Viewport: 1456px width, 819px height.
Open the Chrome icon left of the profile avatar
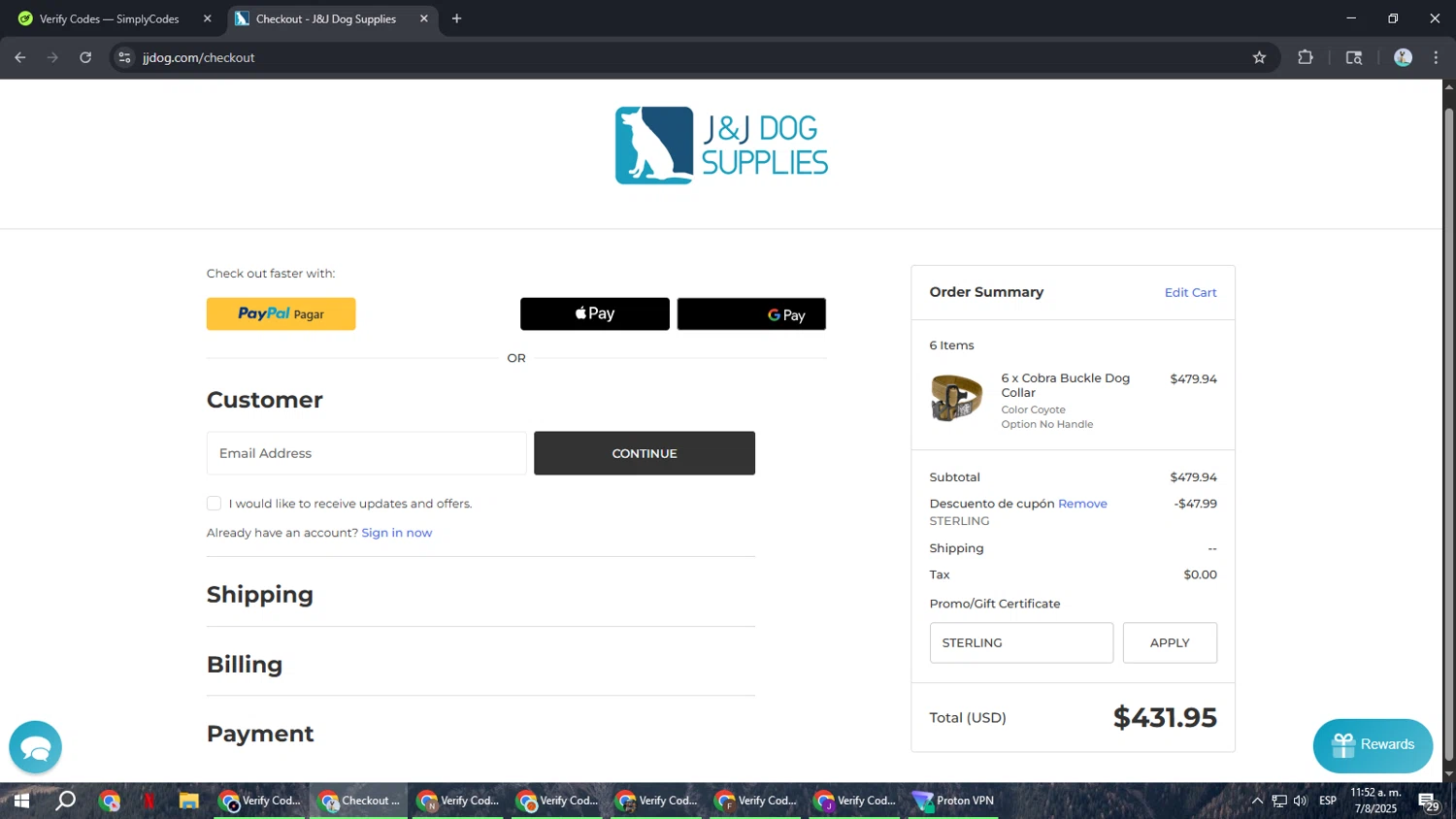(x=1354, y=57)
